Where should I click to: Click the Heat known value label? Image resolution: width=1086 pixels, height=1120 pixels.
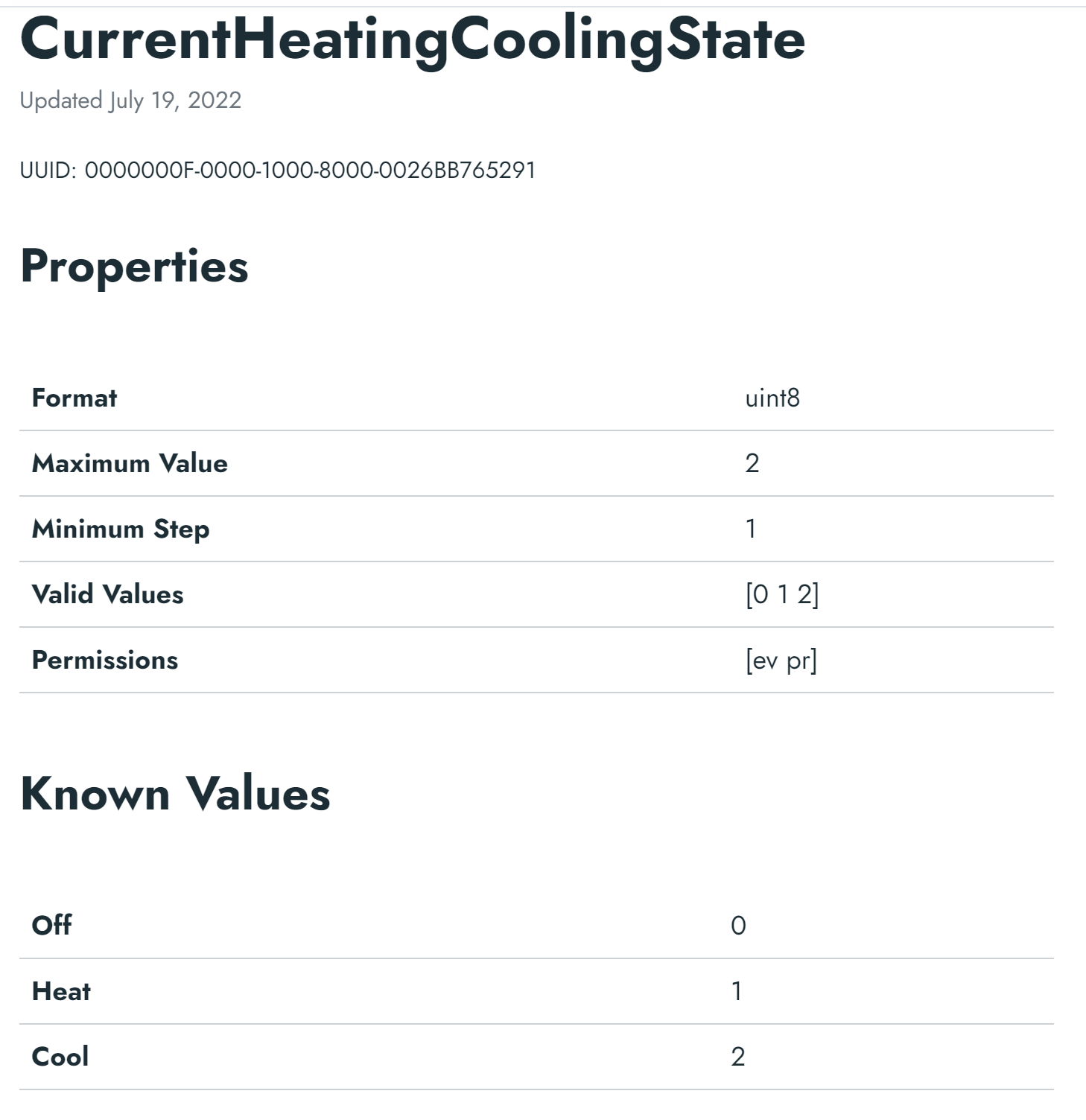click(61, 992)
